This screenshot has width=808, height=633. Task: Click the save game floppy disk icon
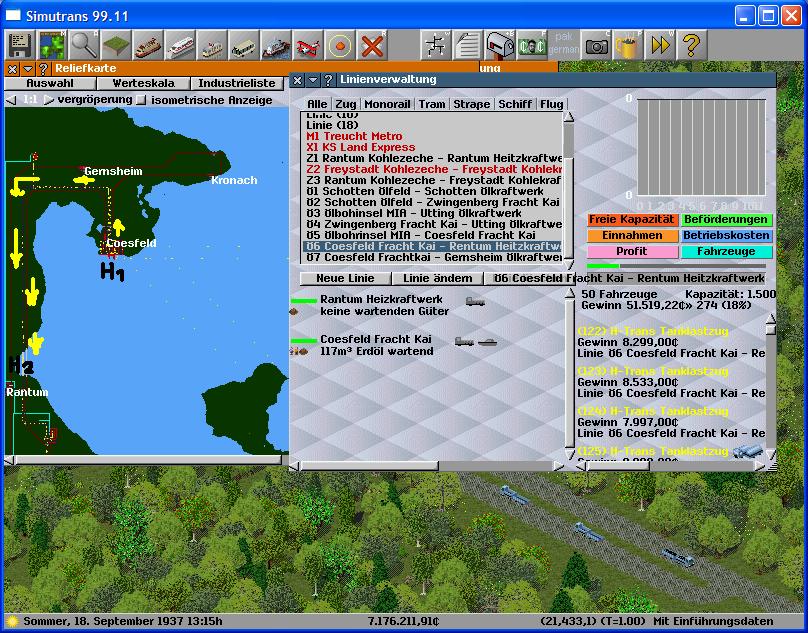[20, 46]
